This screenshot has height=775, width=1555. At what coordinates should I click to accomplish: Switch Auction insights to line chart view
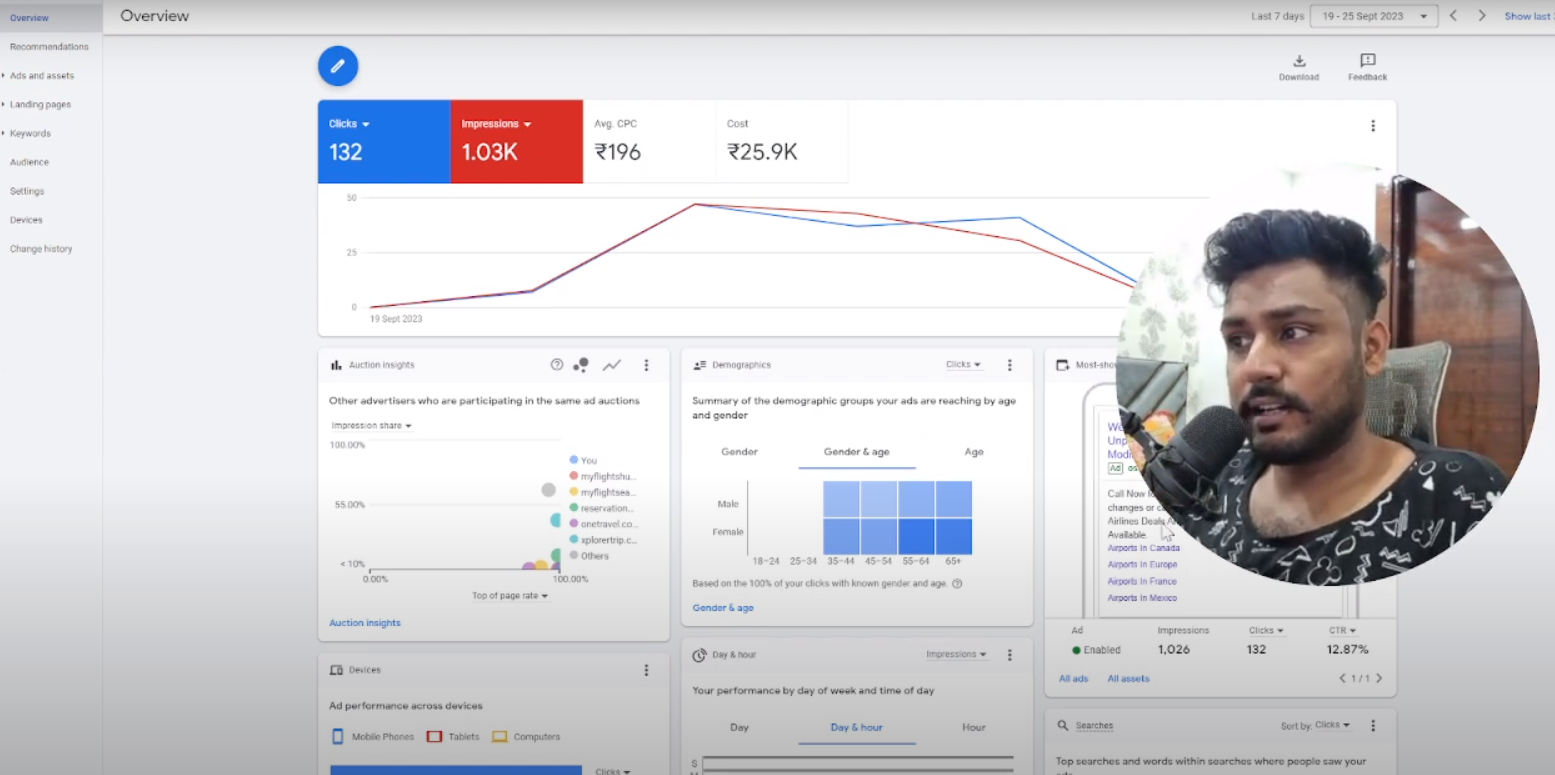(x=611, y=365)
